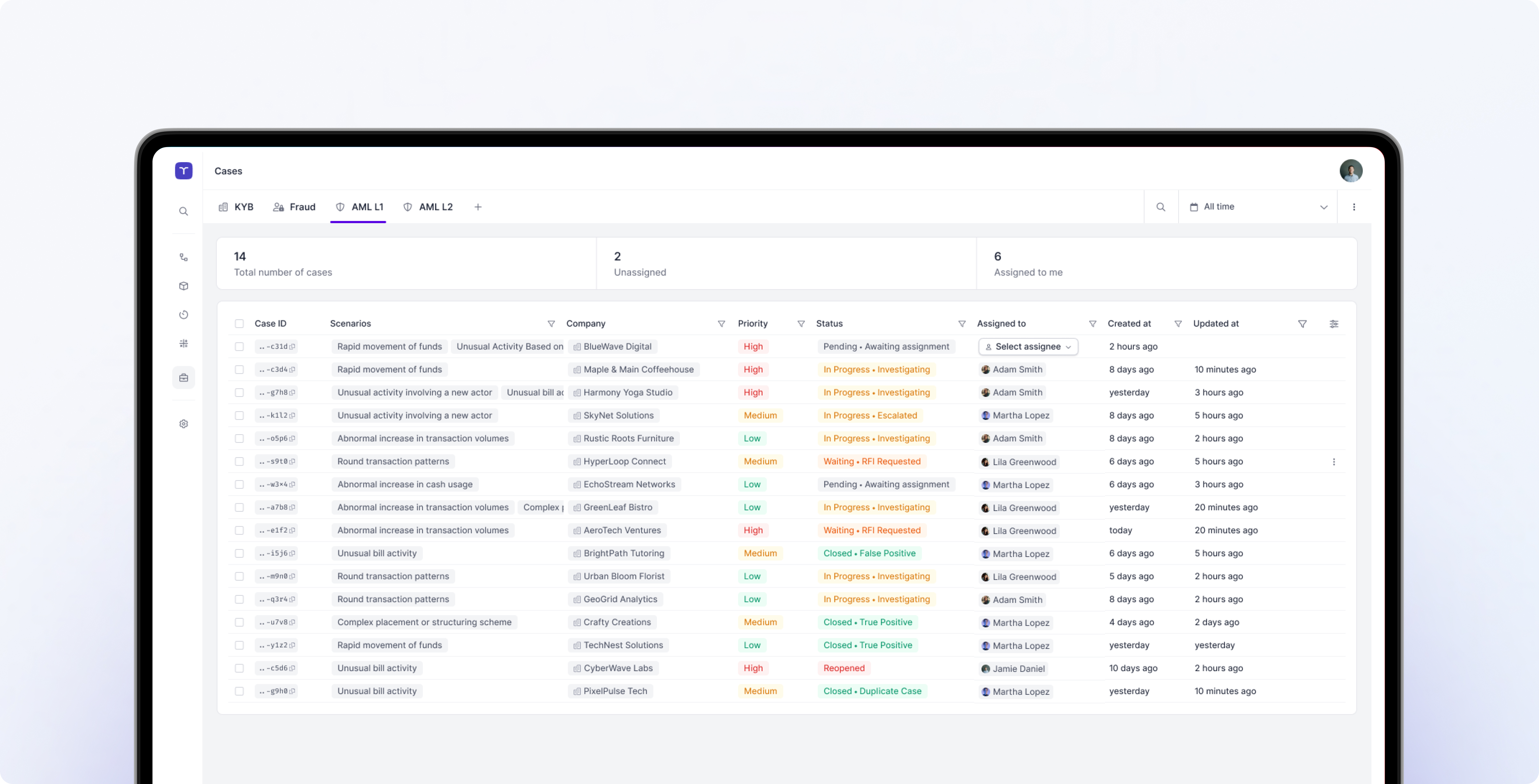Click the search icon beside All time
The image size is (1539, 784).
pos(1160,207)
